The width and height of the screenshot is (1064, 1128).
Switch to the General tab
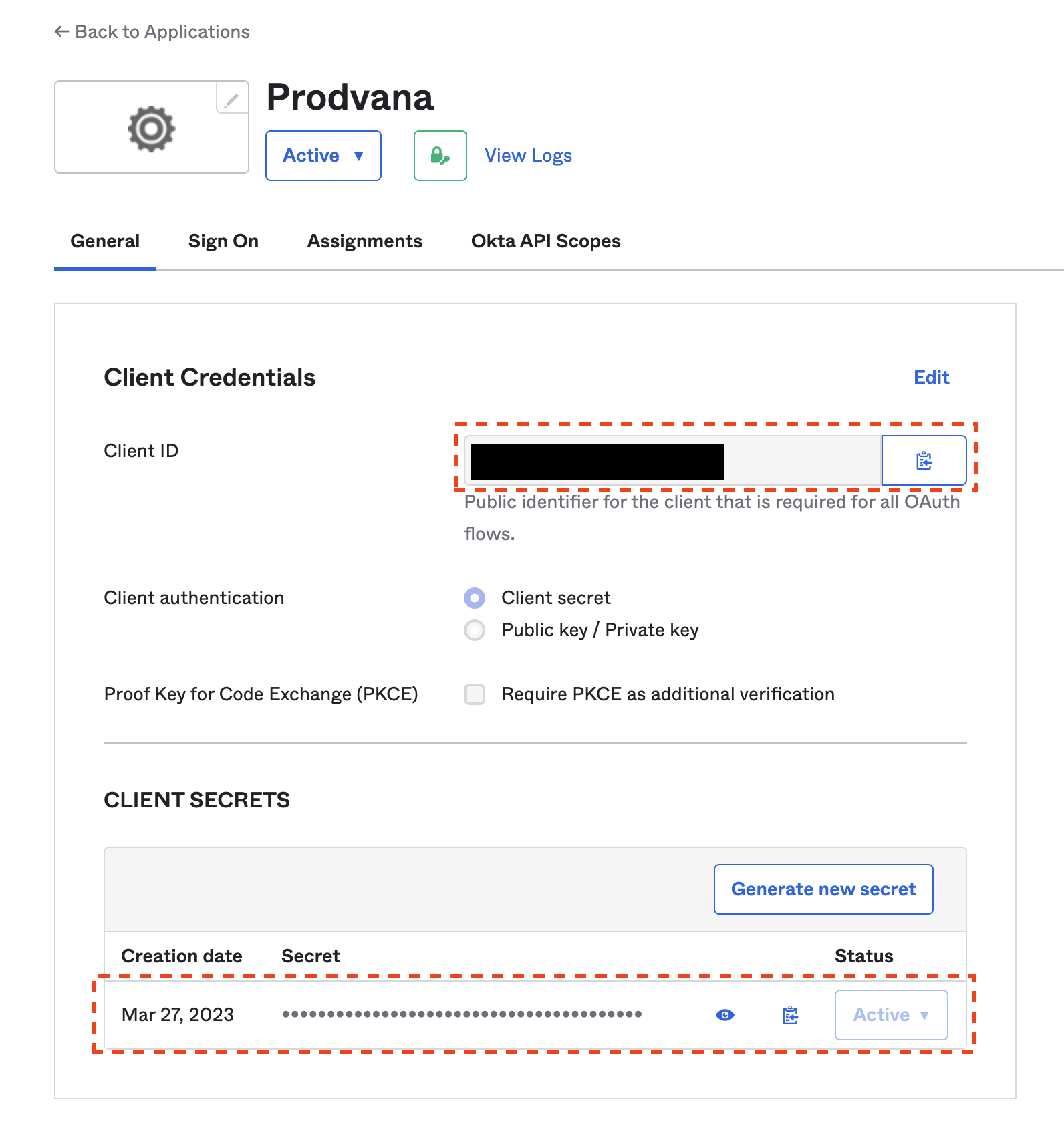click(x=105, y=241)
